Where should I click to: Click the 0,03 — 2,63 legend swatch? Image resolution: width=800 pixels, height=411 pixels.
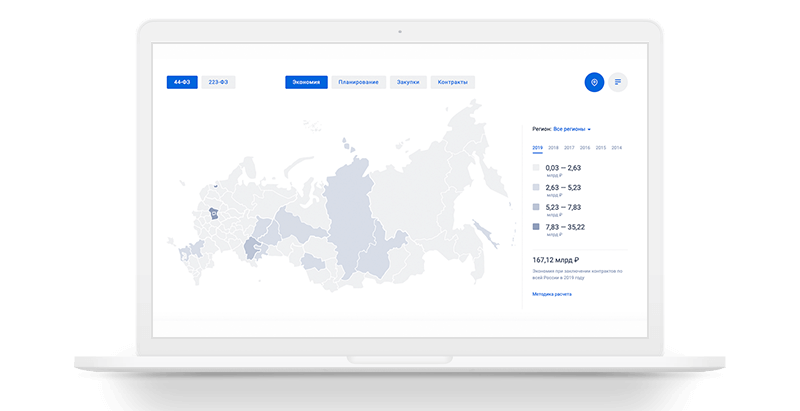pos(536,167)
